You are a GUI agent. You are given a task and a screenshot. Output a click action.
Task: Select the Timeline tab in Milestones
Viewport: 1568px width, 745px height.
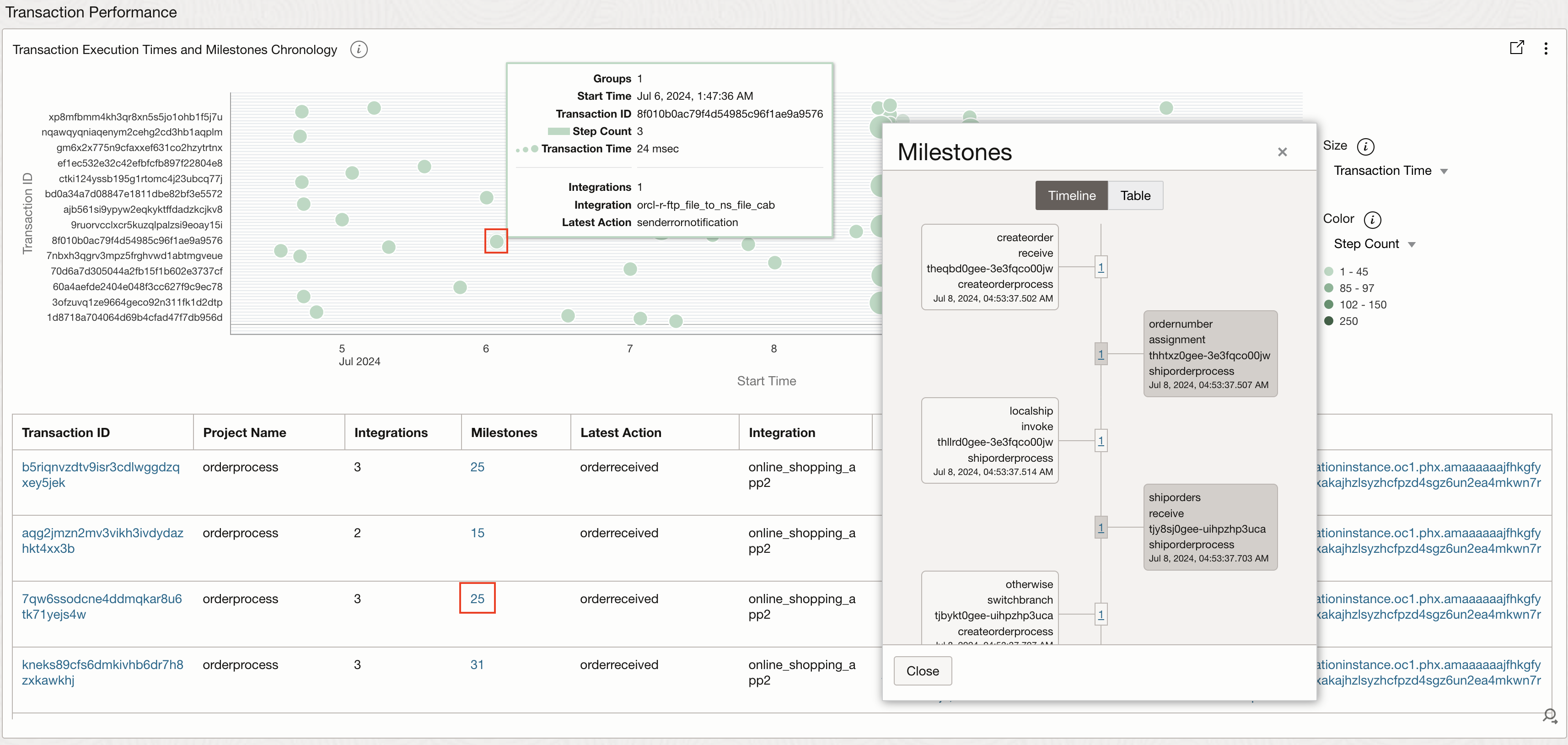pyautogui.click(x=1071, y=195)
